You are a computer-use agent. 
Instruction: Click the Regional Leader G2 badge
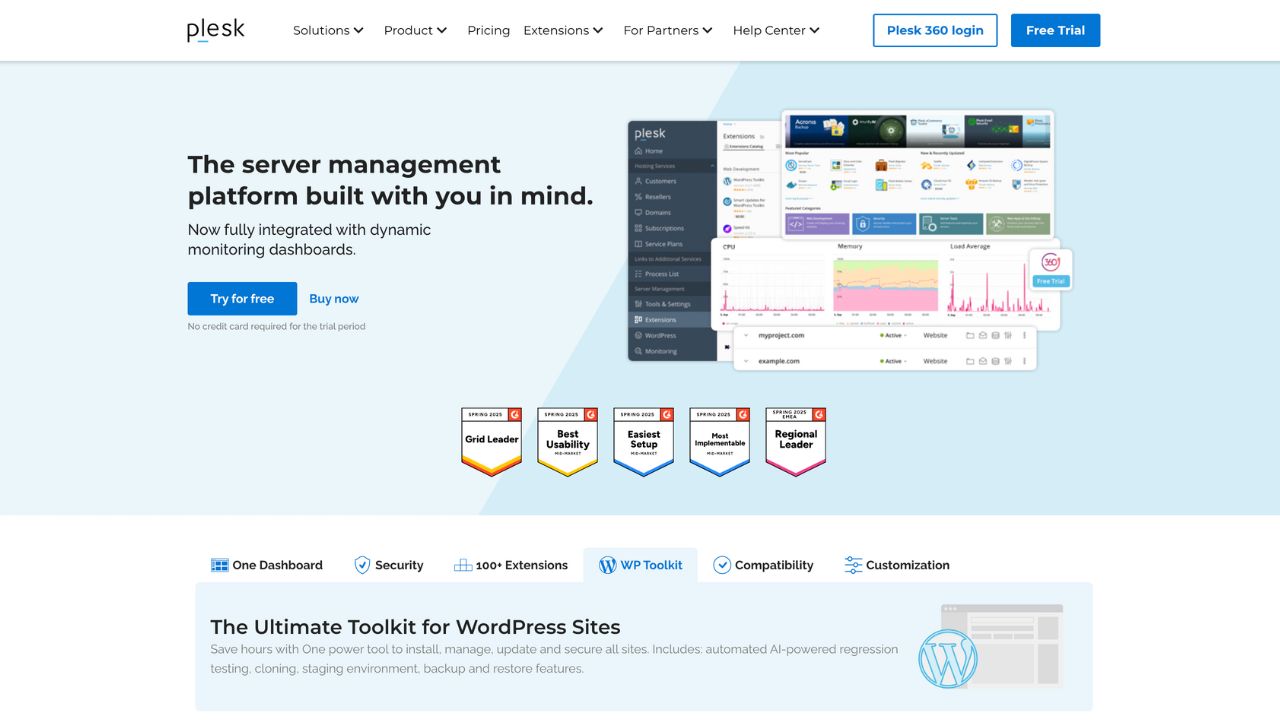(796, 441)
